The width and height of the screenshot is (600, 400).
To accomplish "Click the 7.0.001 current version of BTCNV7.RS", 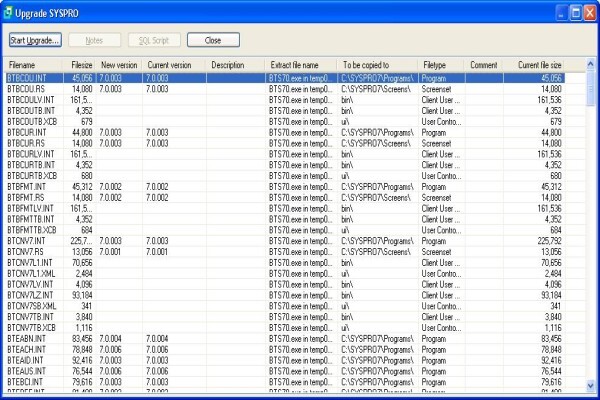I will pos(157,252).
